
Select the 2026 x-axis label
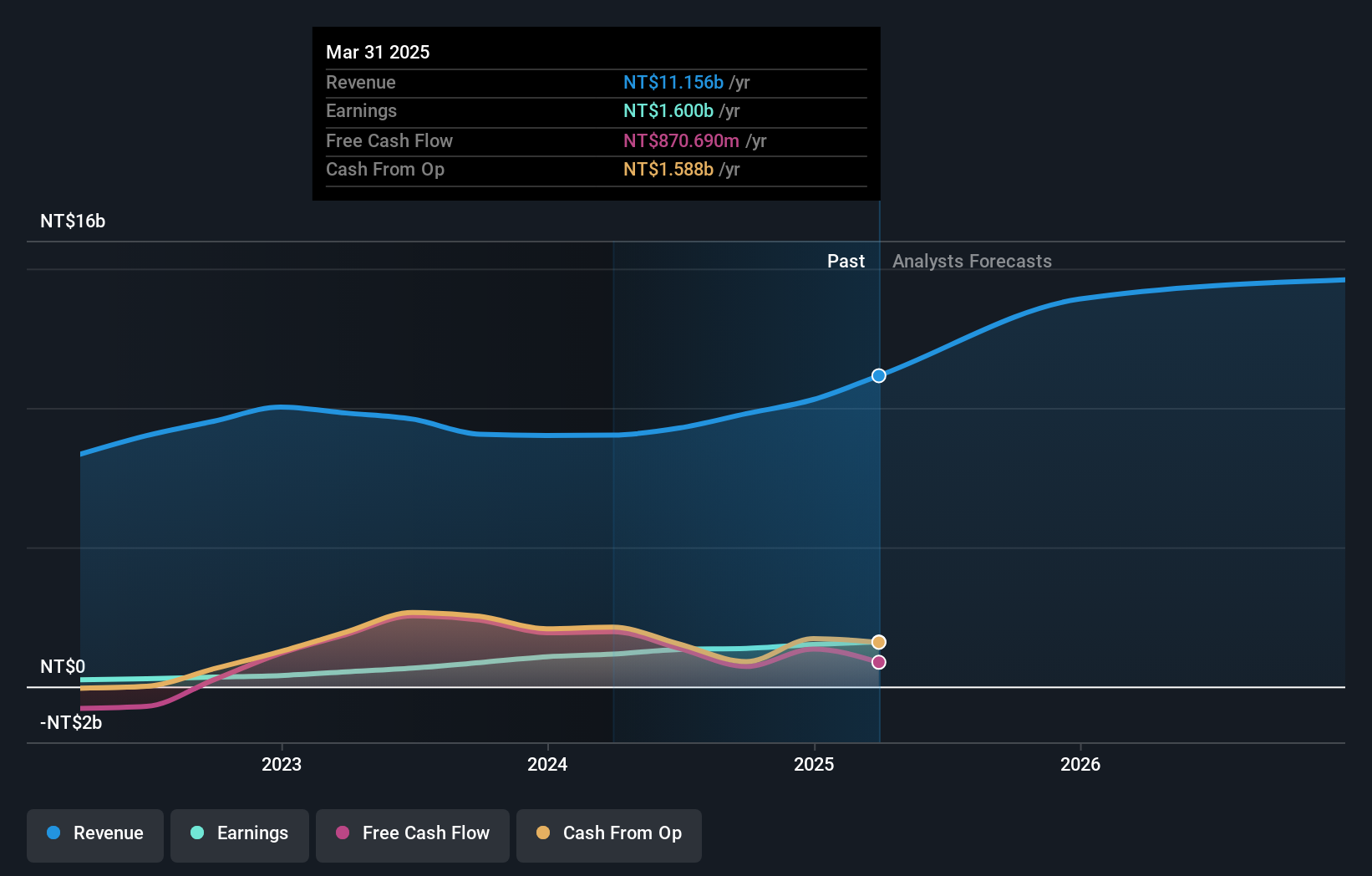coord(1080,764)
